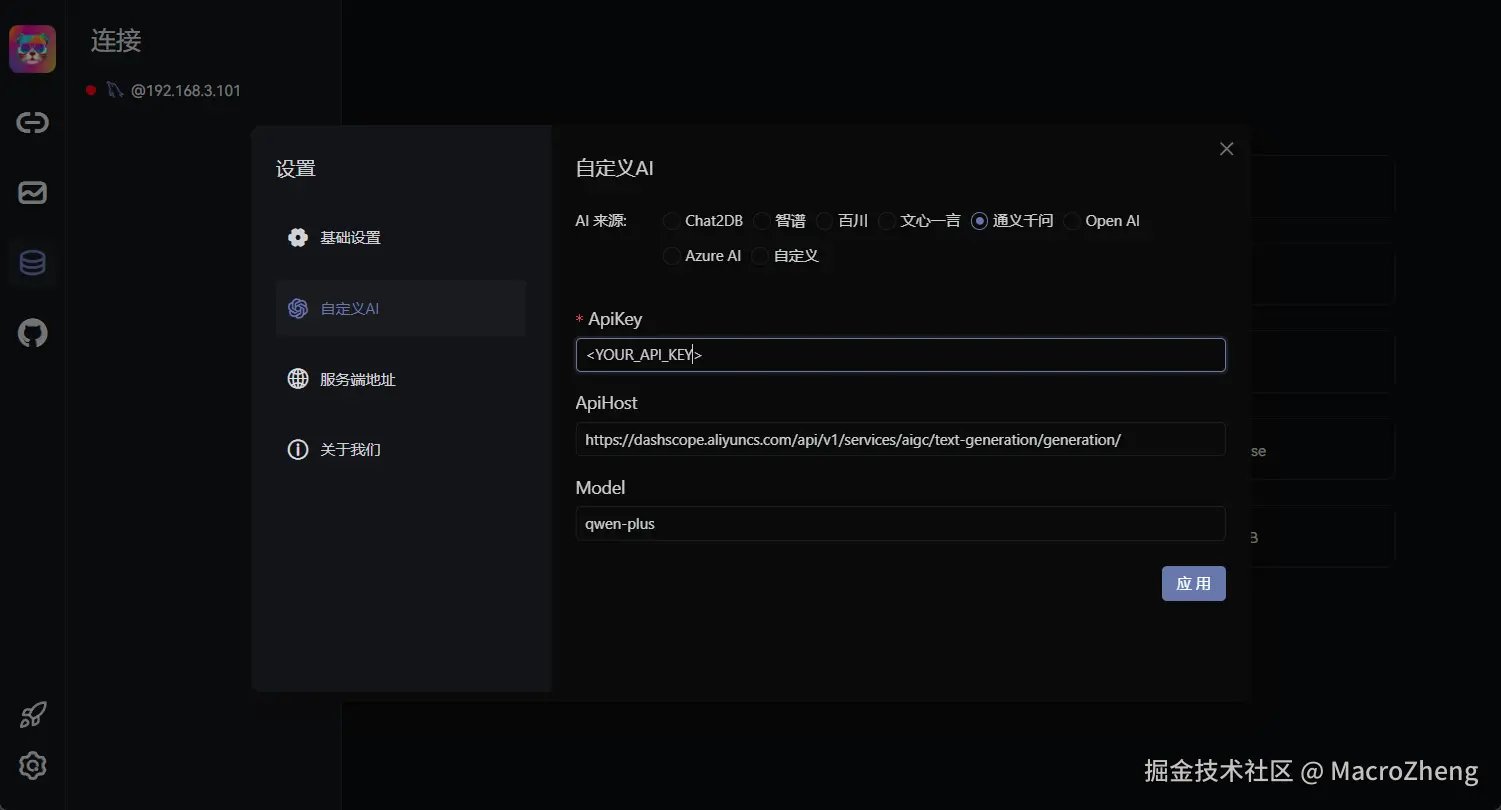Click the OpenAI logo beside 自定义AI
Screen dimensions: 1501x810
[x=298, y=308]
